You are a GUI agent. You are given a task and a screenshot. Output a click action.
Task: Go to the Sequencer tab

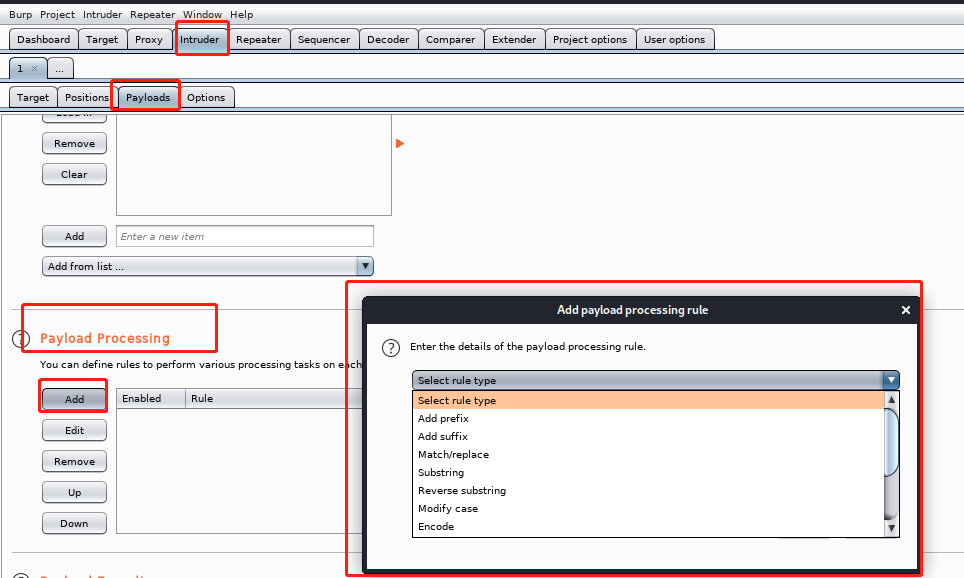324,39
